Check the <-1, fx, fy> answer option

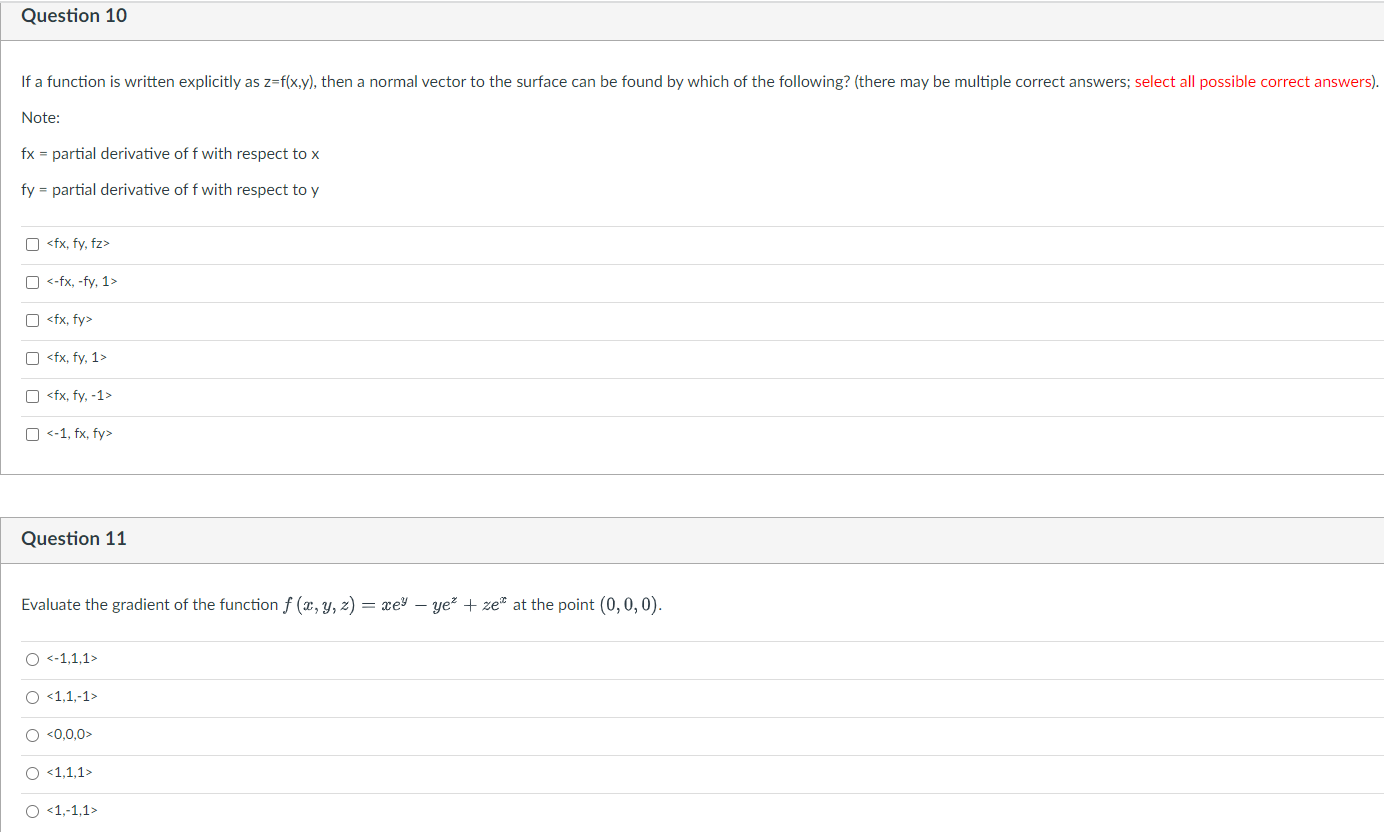31,433
